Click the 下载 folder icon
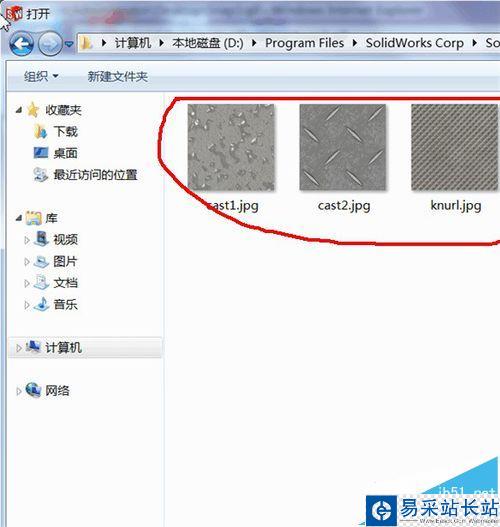 40,131
